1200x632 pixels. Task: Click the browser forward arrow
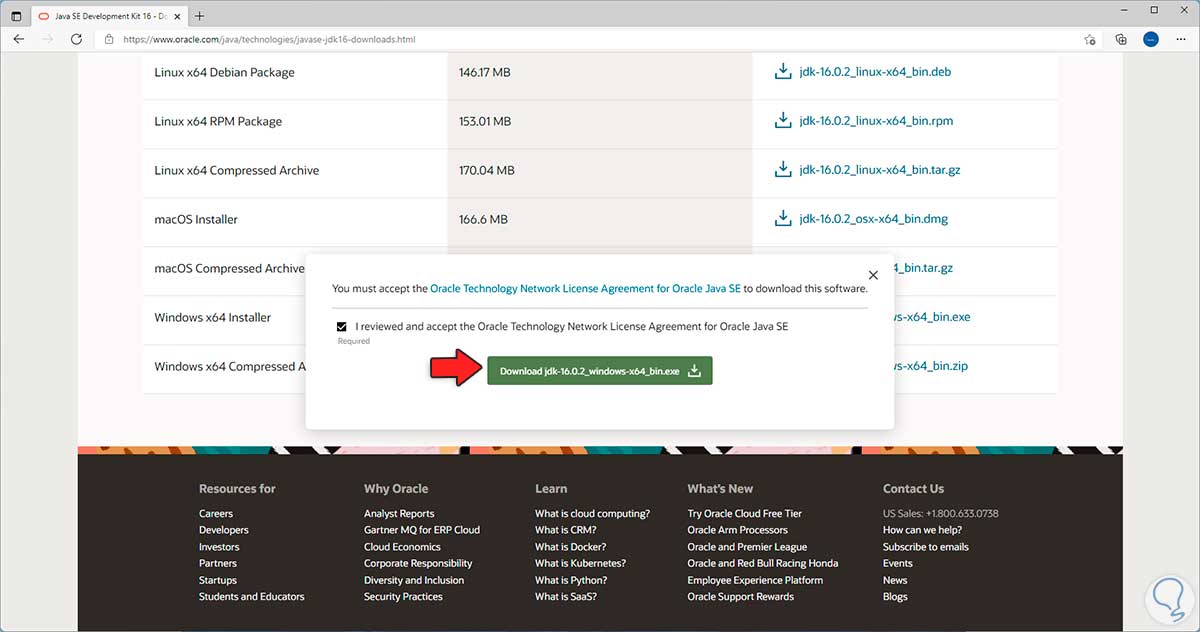click(47, 39)
